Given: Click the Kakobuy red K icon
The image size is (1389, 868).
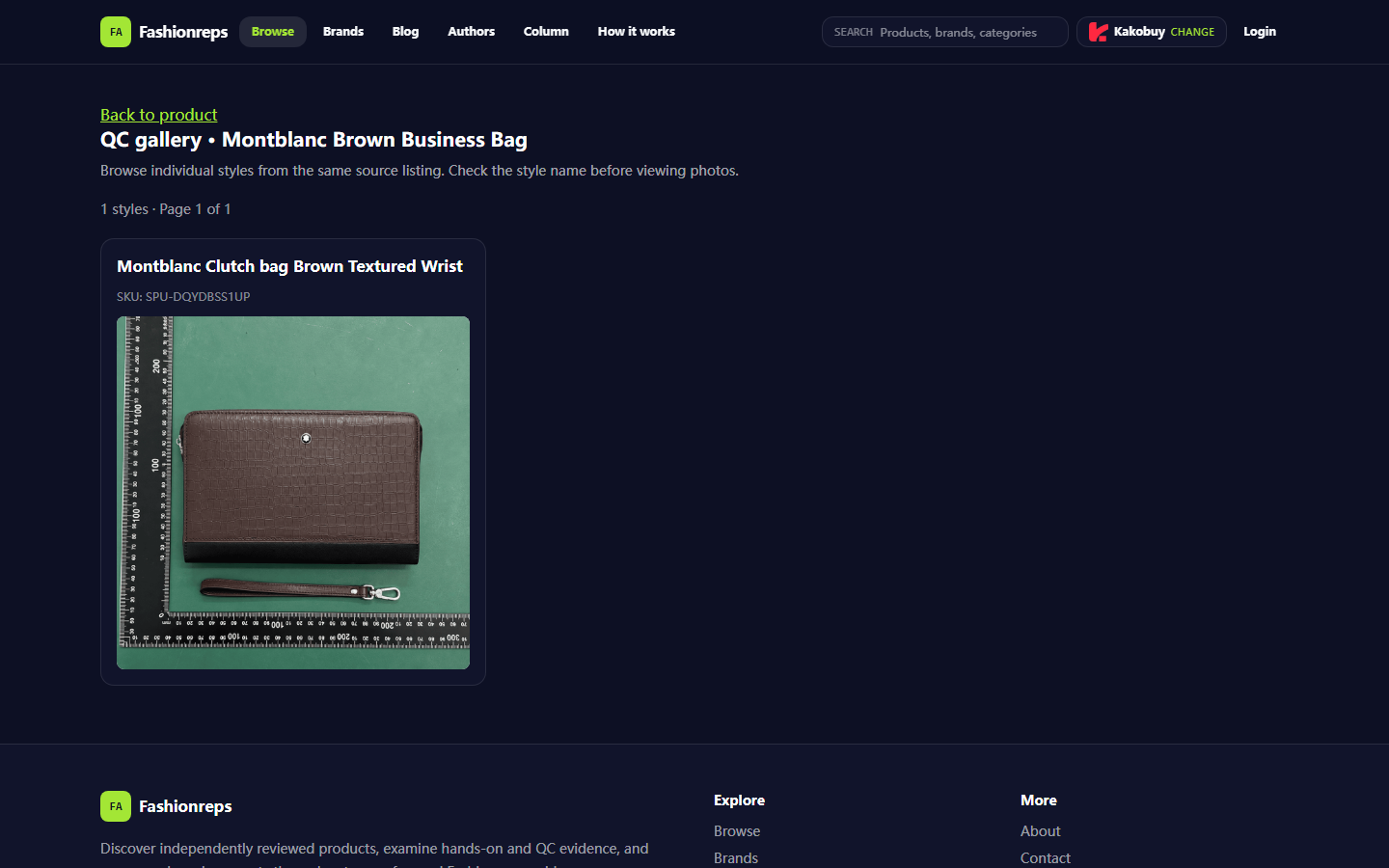Looking at the screenshot, I should (x=1098, y=32).
